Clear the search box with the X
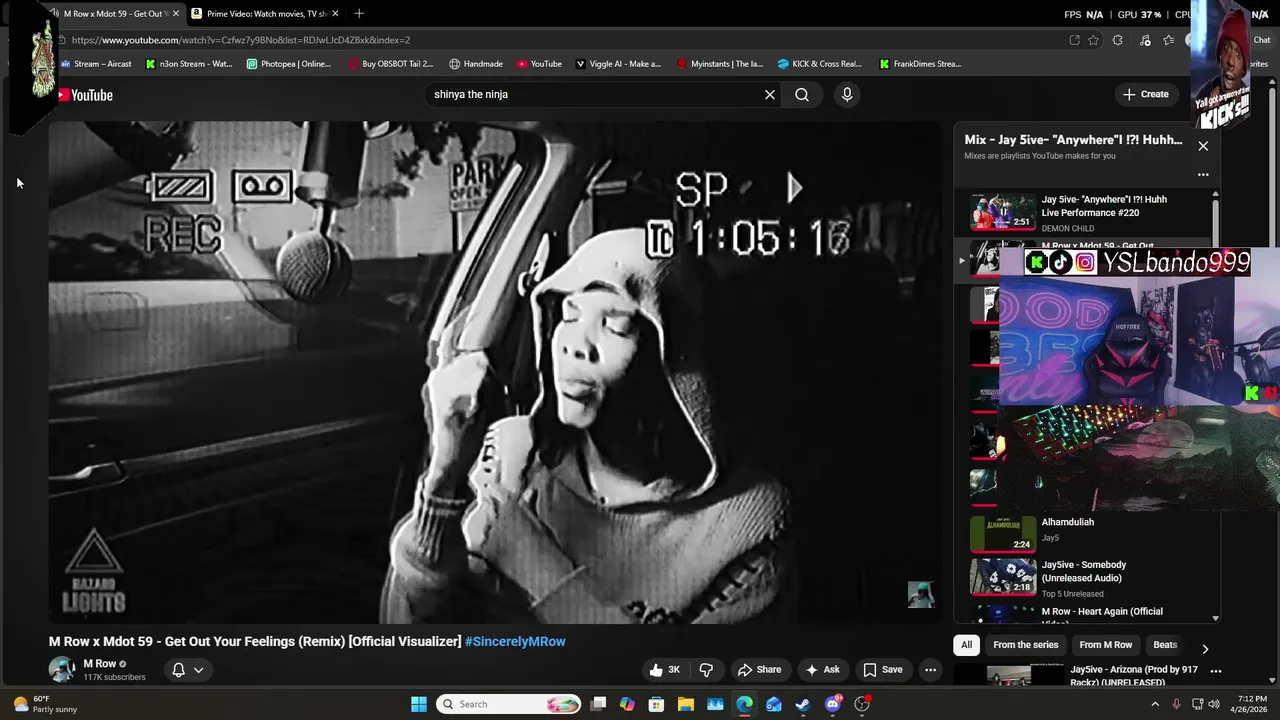The height and width of the screenshot is (720, 1280). (770, 94)
